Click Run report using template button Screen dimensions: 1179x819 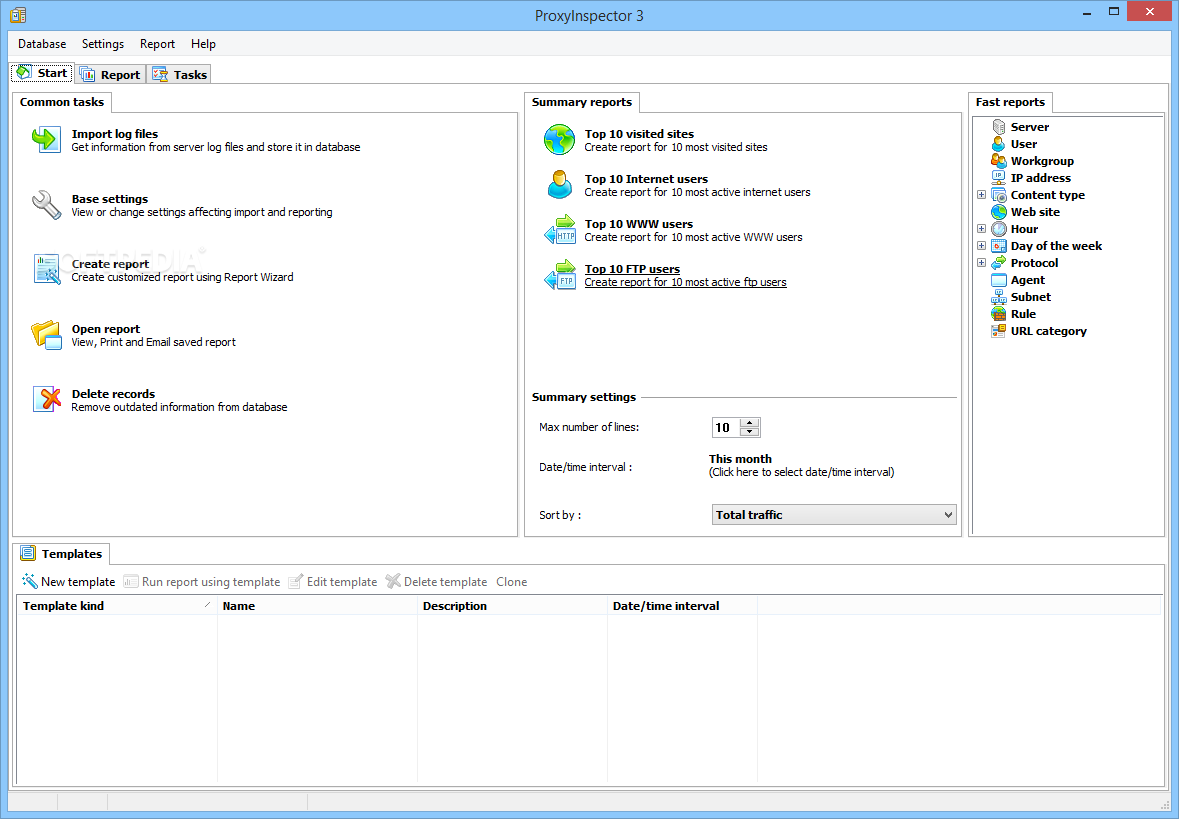point(202,581)
